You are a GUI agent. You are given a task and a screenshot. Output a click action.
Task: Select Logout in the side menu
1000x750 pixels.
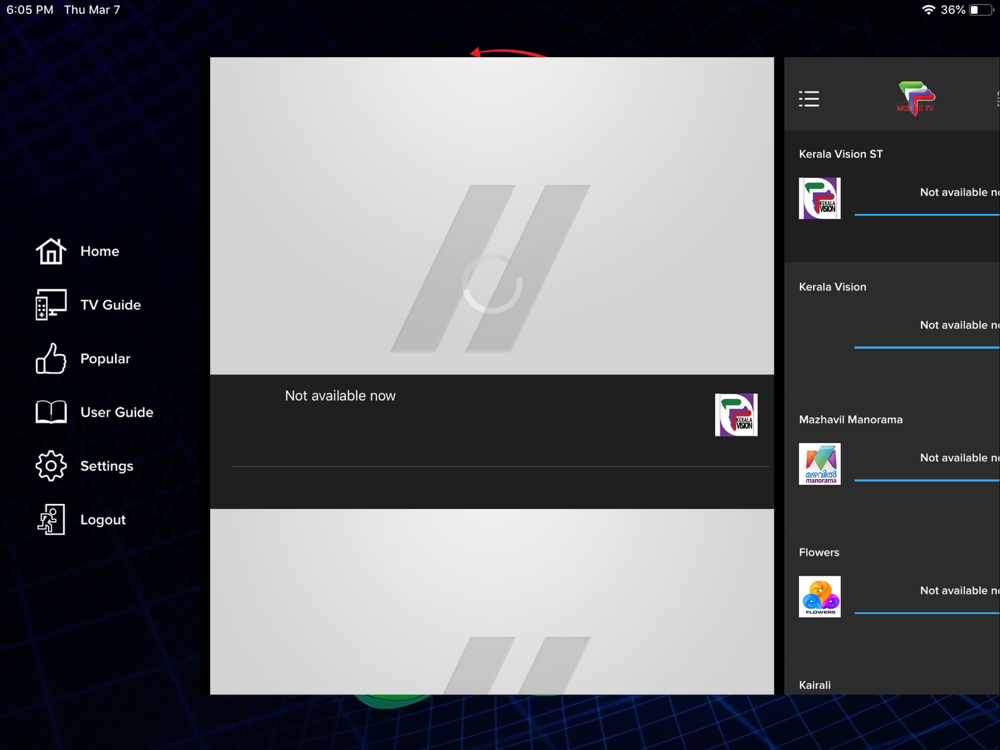click(x=80, y=520)
